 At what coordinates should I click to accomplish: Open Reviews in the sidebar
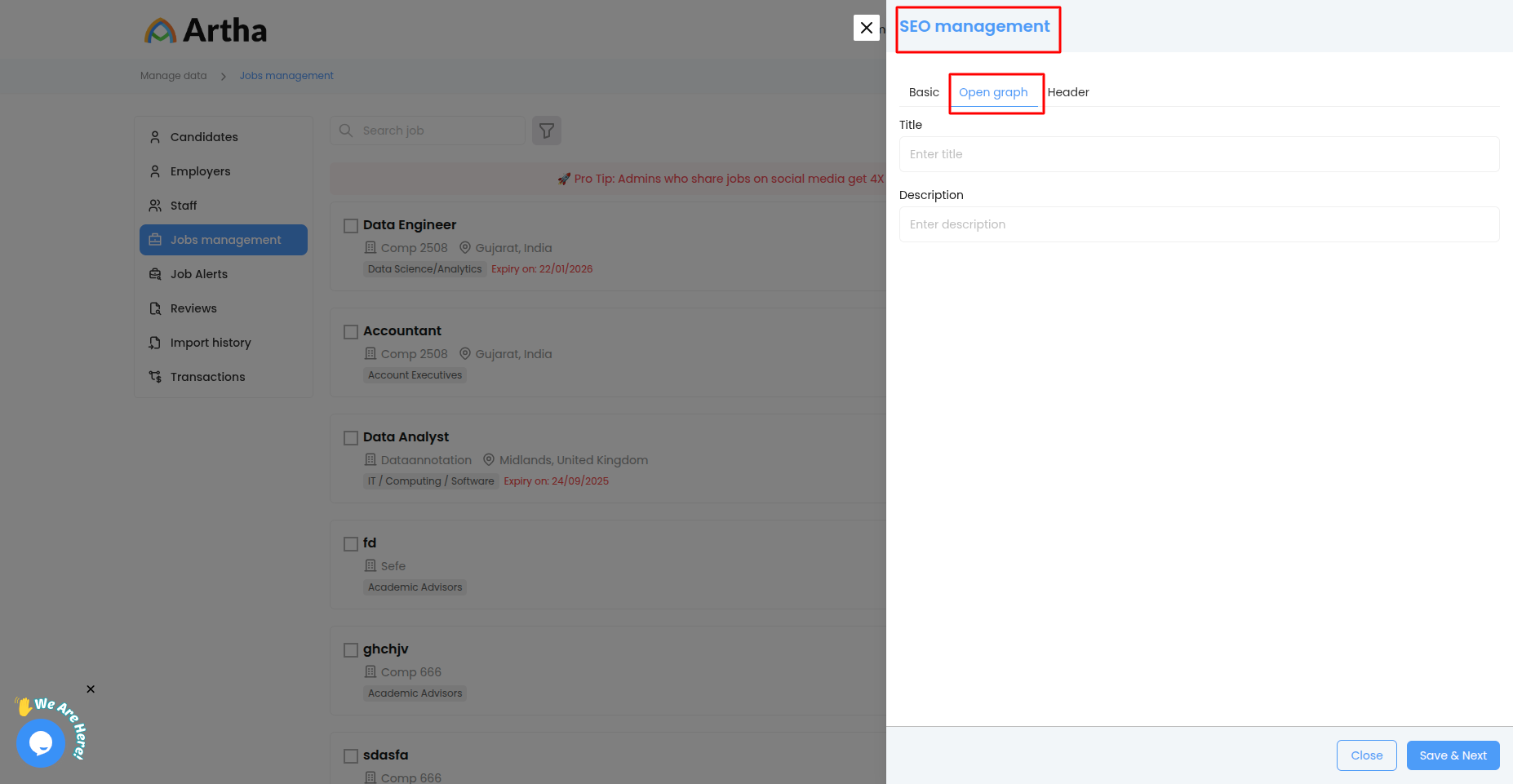pos(193,308)
